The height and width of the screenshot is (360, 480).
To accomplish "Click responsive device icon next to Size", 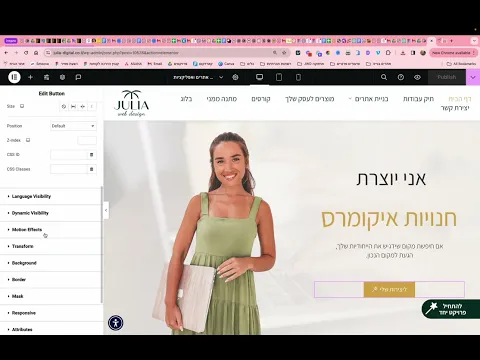I will 22,106.
